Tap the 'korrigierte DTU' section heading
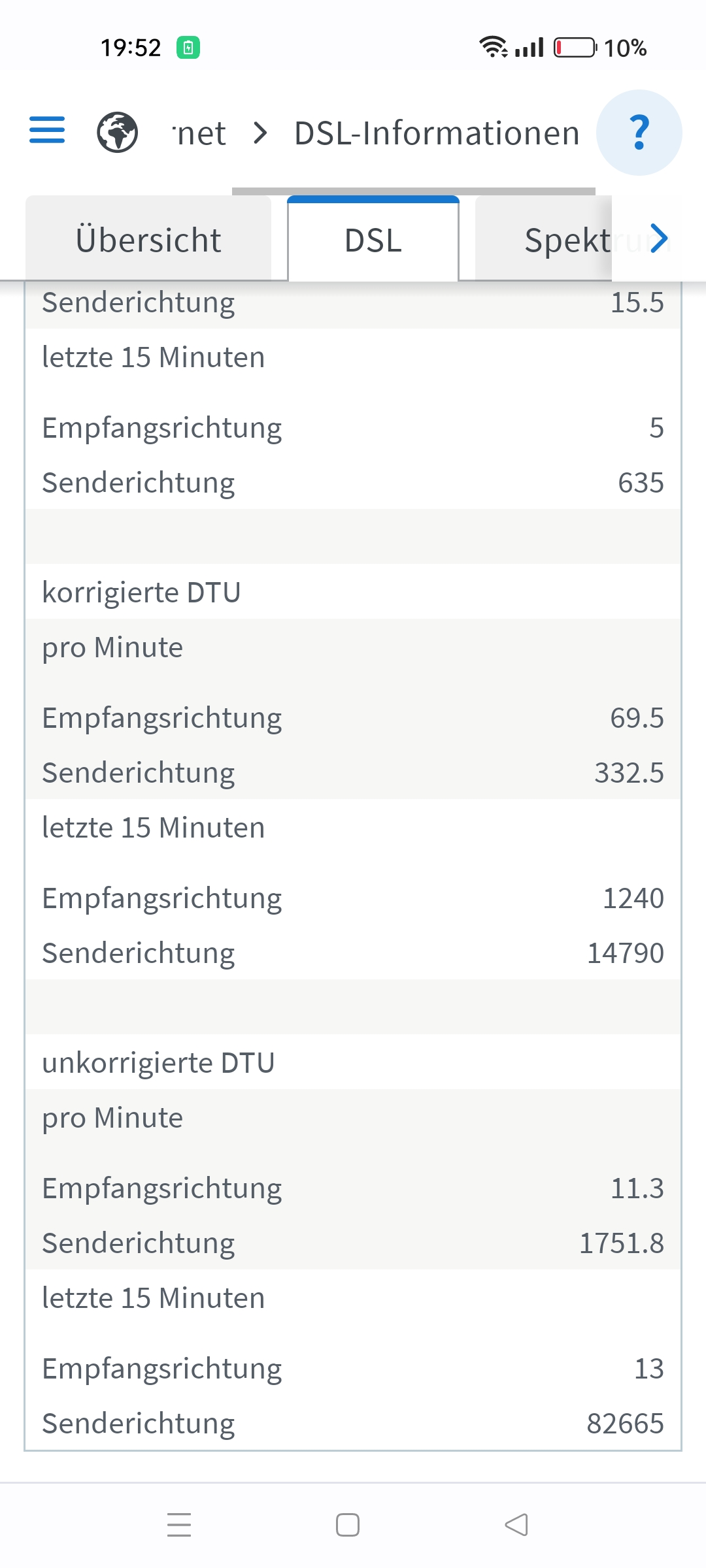The height and width of the screenshot is (1568, 706). [141, 593]
